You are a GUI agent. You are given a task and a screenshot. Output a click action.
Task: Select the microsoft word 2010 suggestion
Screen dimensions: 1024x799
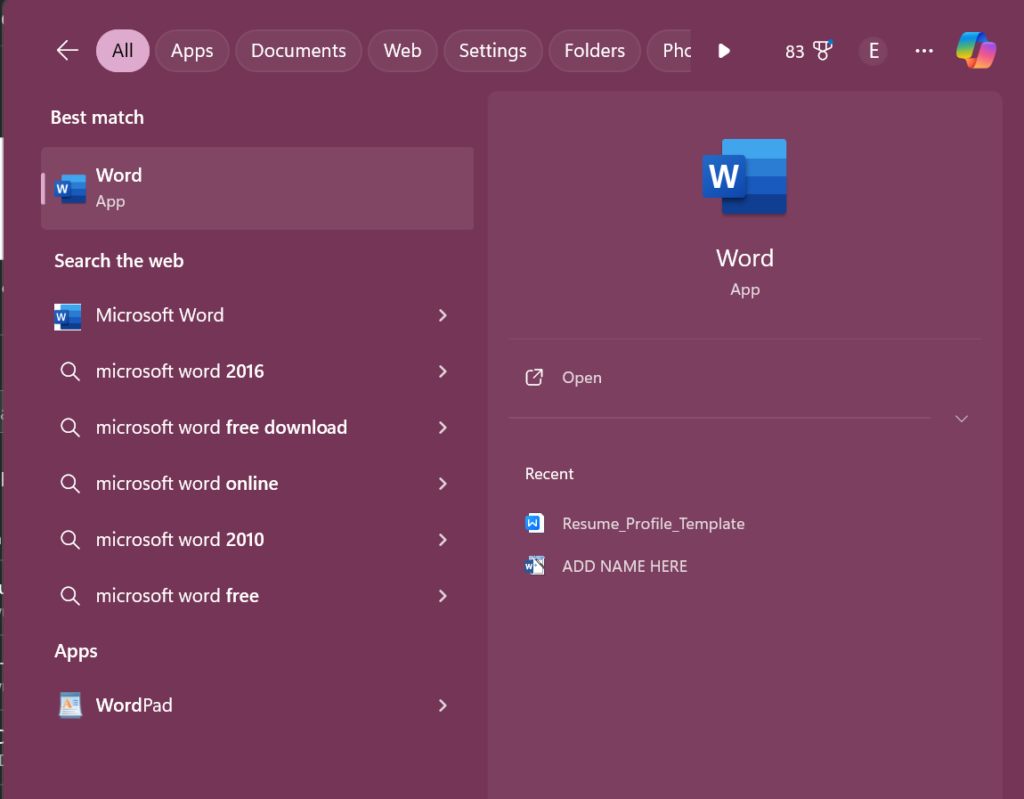coord(256,540)
